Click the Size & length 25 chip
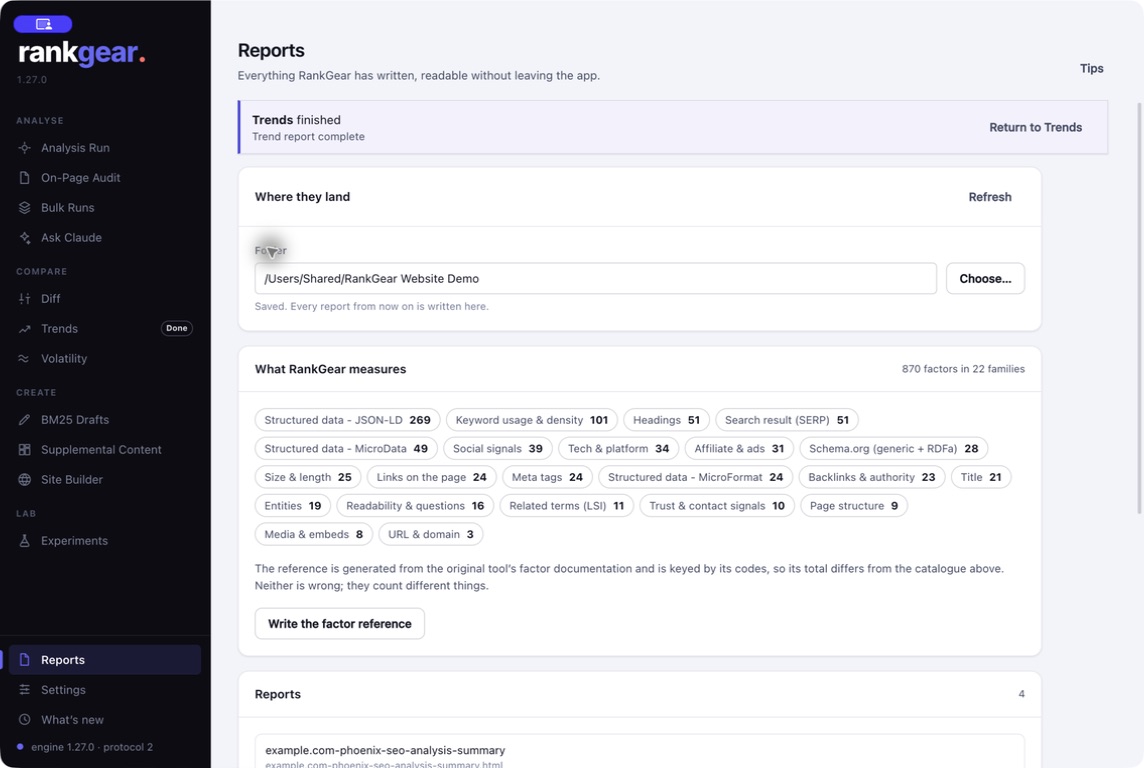 tap(308, 477)
